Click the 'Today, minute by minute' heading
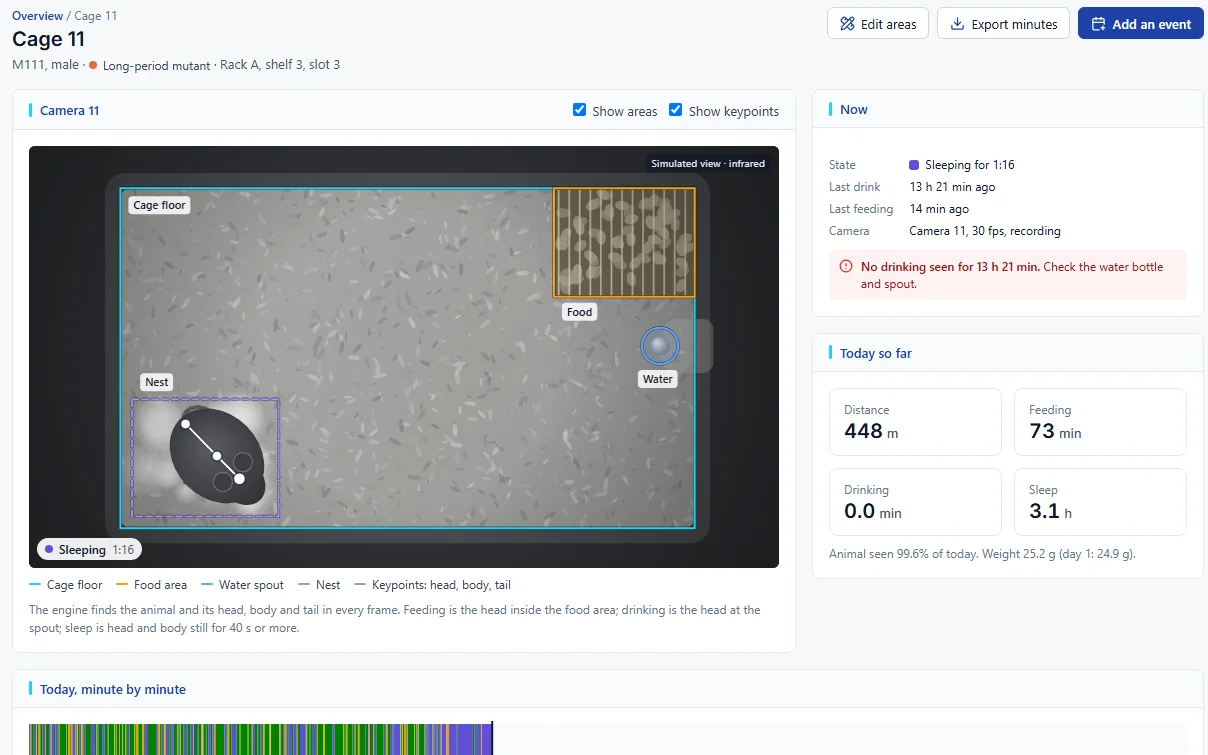The image size is (1208, 755). [x=113, y=689]
